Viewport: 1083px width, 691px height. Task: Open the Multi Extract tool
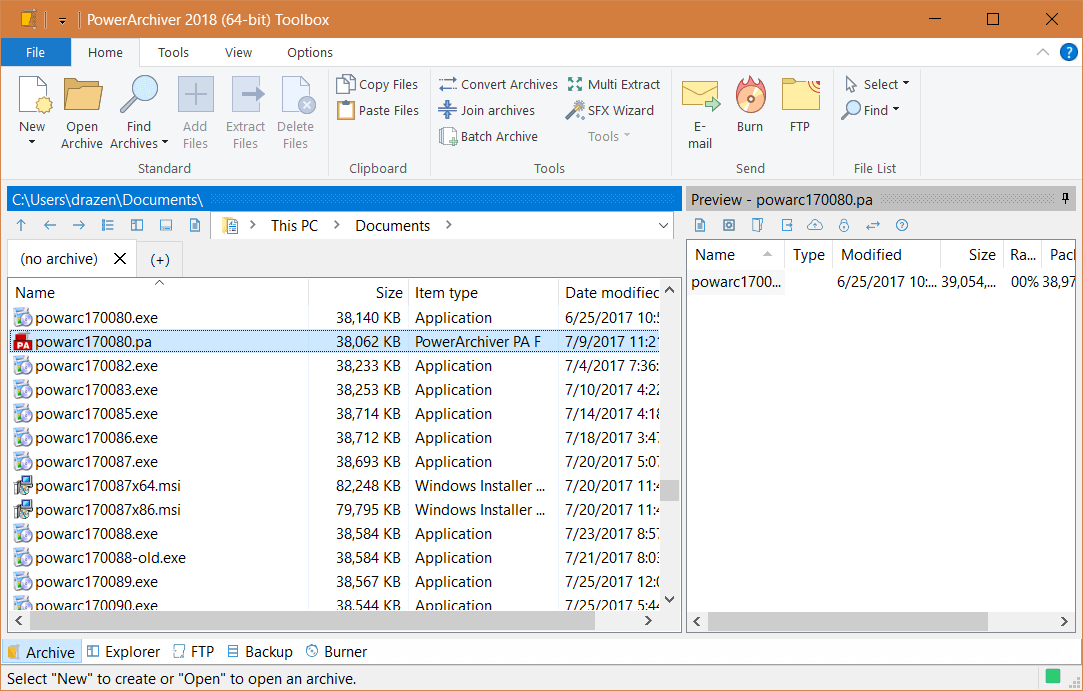point(613,84)
